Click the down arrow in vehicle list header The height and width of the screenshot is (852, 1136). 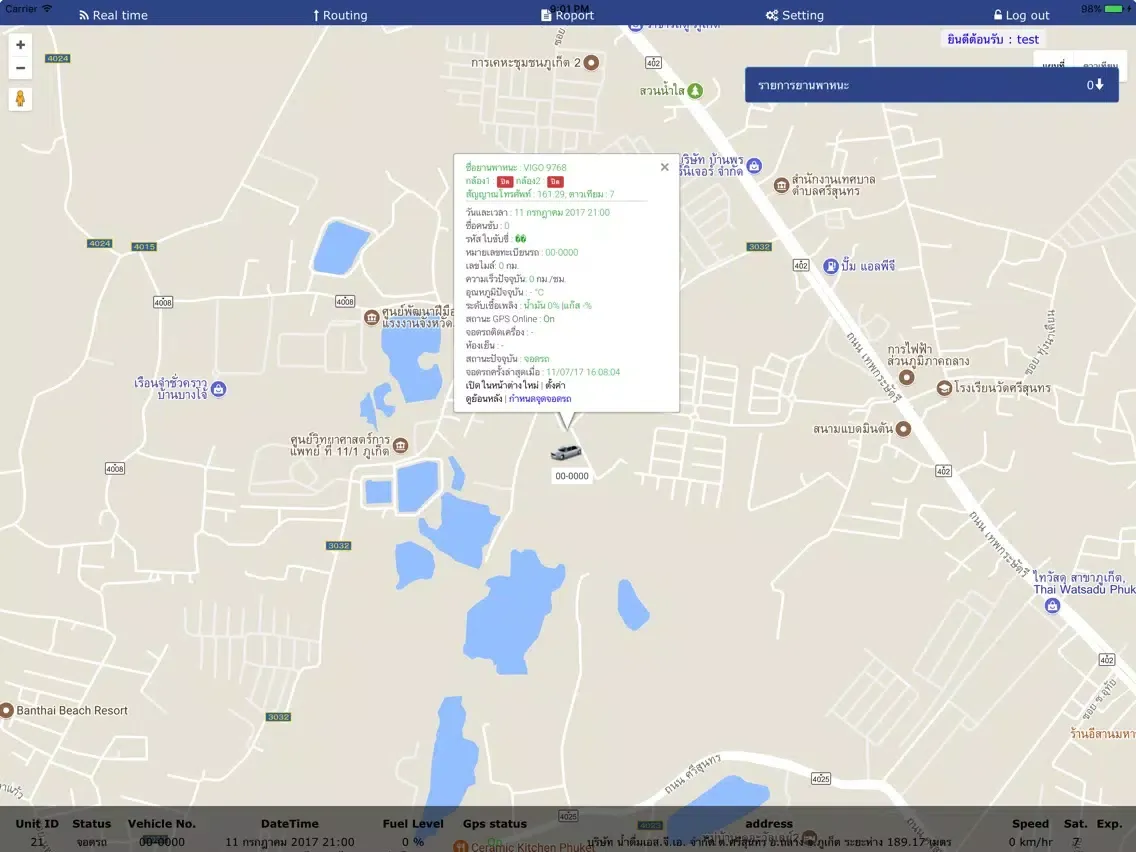pos(1099,85)
